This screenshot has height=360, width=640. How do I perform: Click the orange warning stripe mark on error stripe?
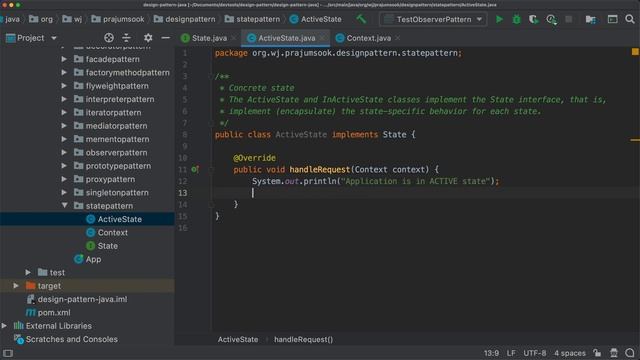635,140
